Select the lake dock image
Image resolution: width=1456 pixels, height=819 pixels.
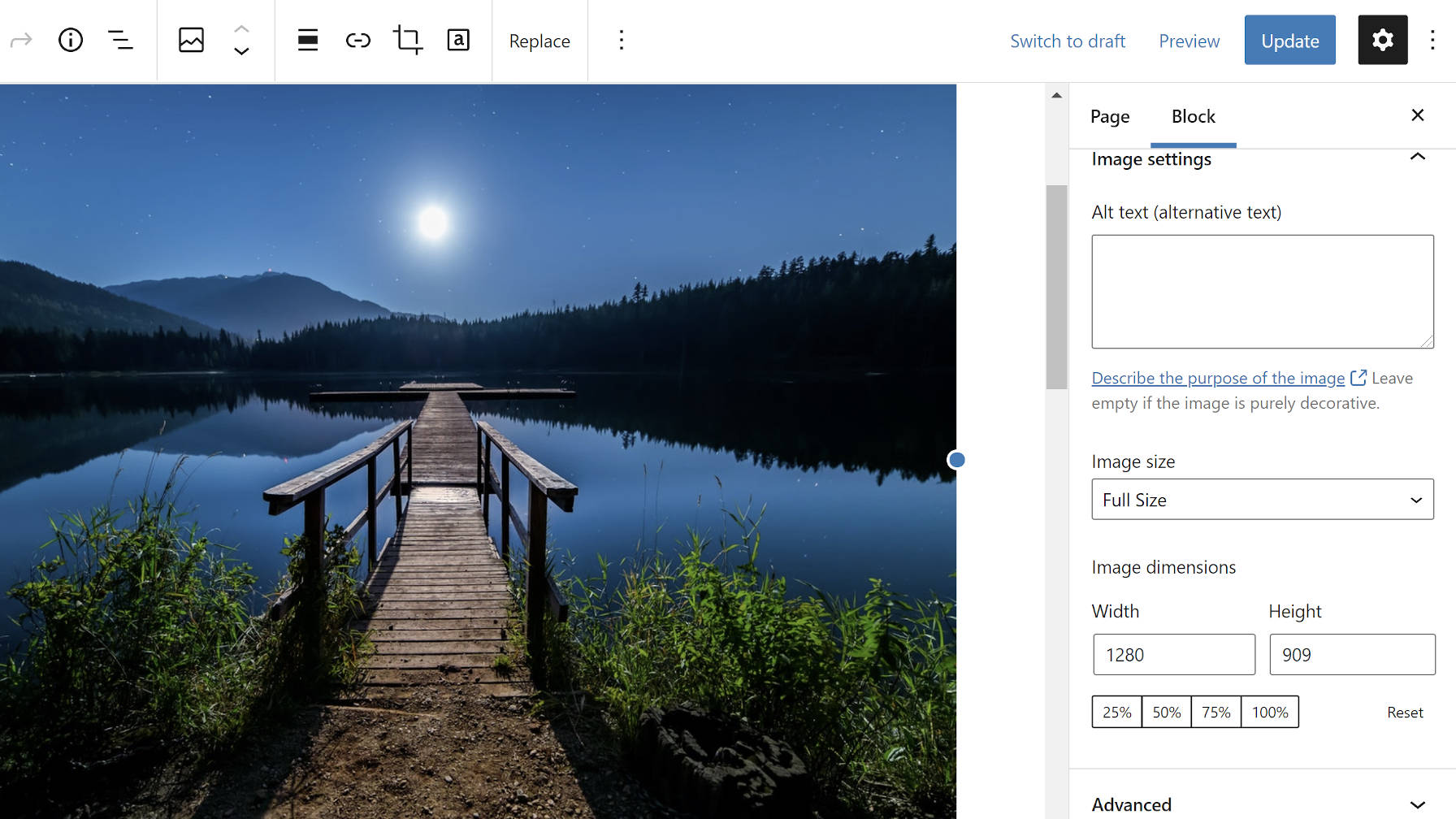478,452
